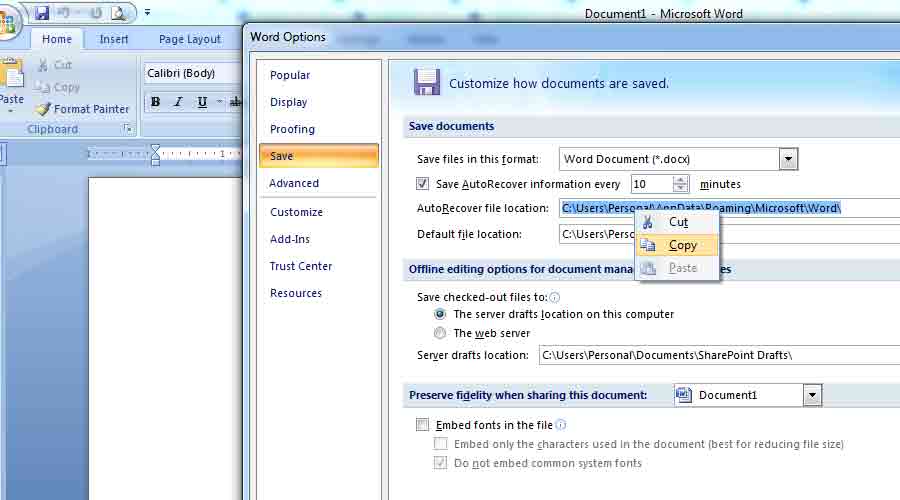The width and height of the screenshot is (900, 500).
Task: Switch to the Insert ribbon tab
Action: coord(114,39)
